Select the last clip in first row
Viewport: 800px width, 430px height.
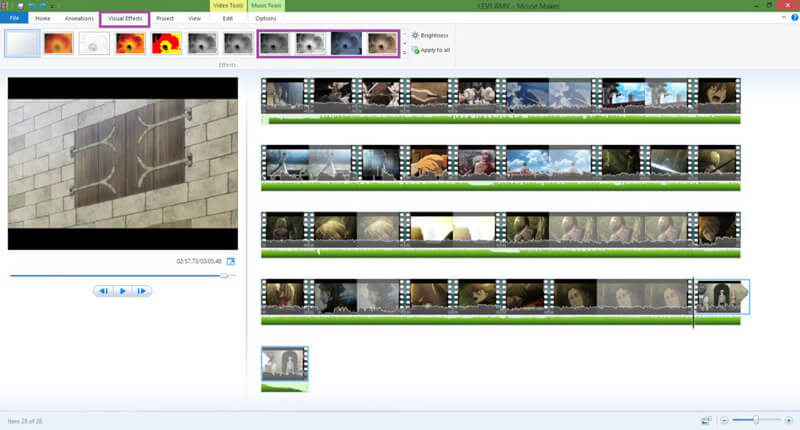click(717, 95)
